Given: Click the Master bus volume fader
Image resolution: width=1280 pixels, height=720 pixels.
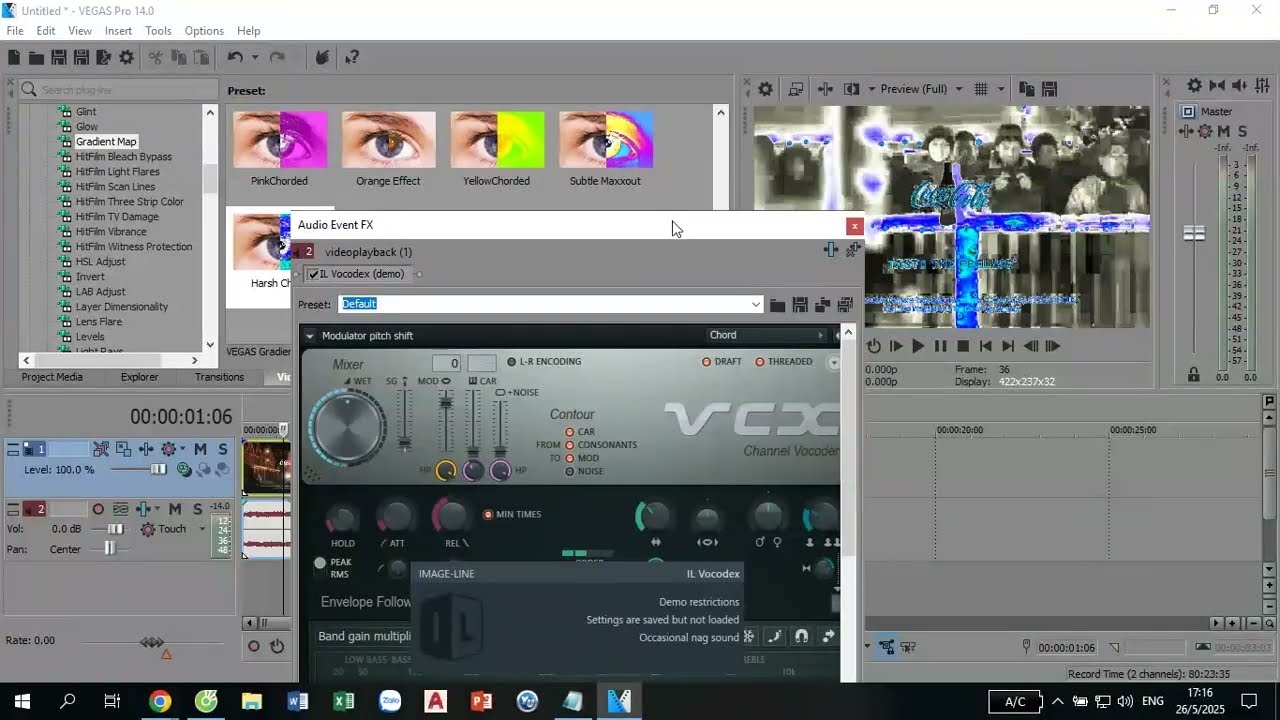Looking at the screenshot, I should 1194,233.
